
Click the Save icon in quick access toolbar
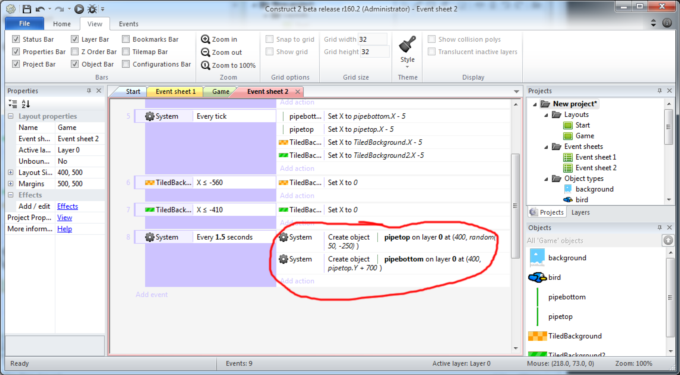[27, 9]
